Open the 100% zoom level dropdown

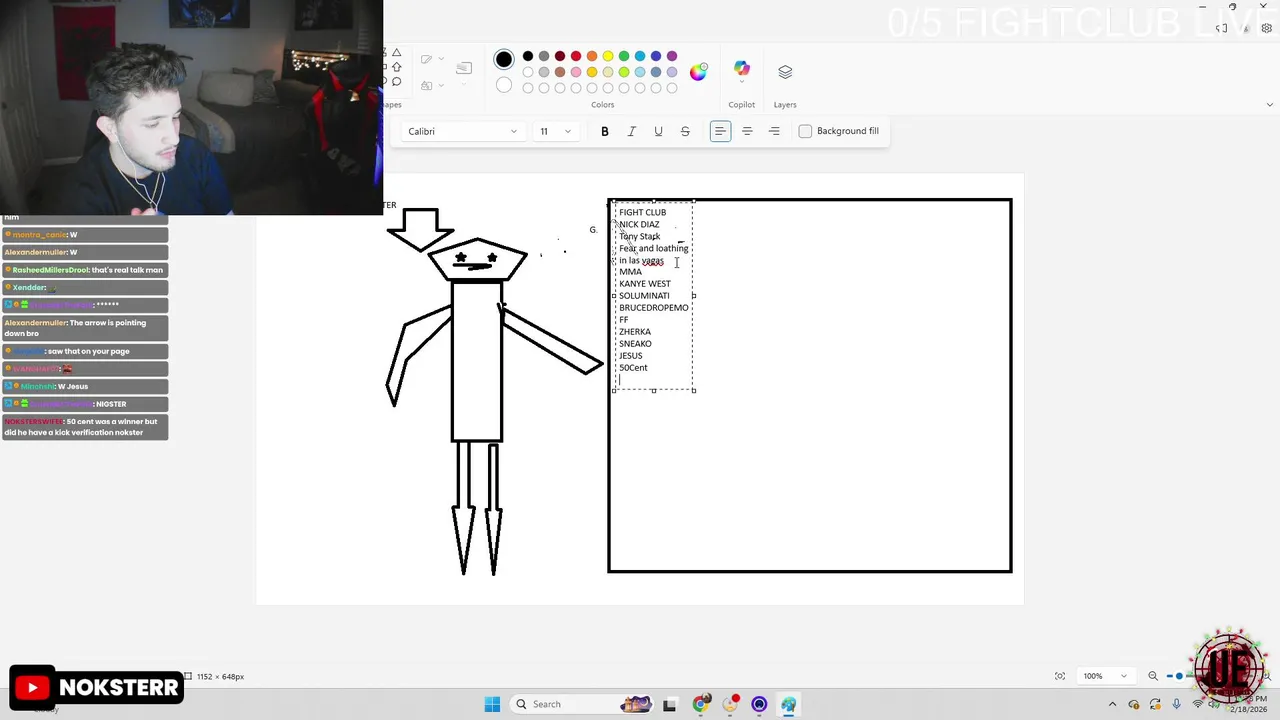(x=1106, y=676)
